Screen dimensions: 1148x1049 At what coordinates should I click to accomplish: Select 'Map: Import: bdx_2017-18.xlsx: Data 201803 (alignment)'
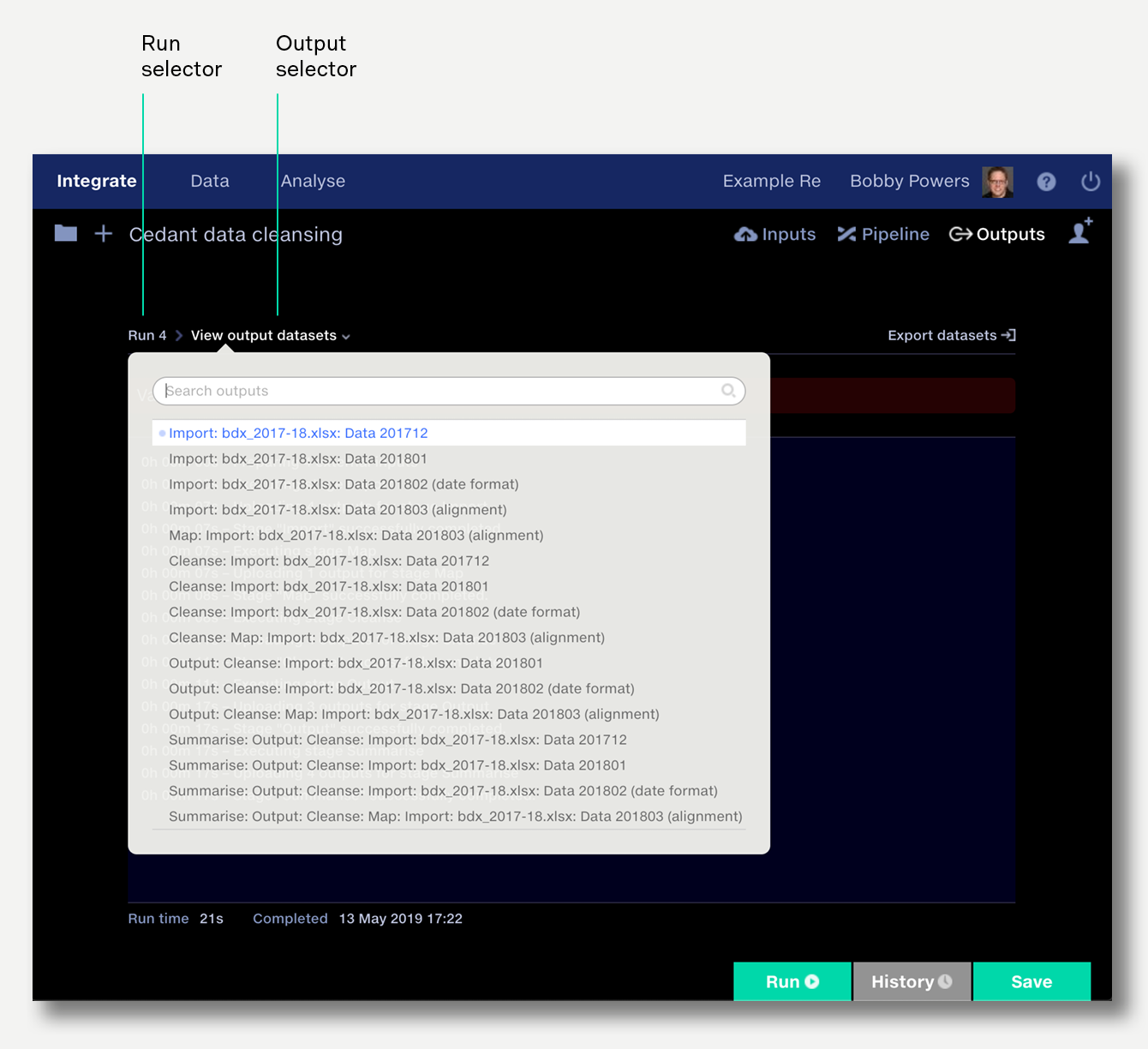coord(449,535)
